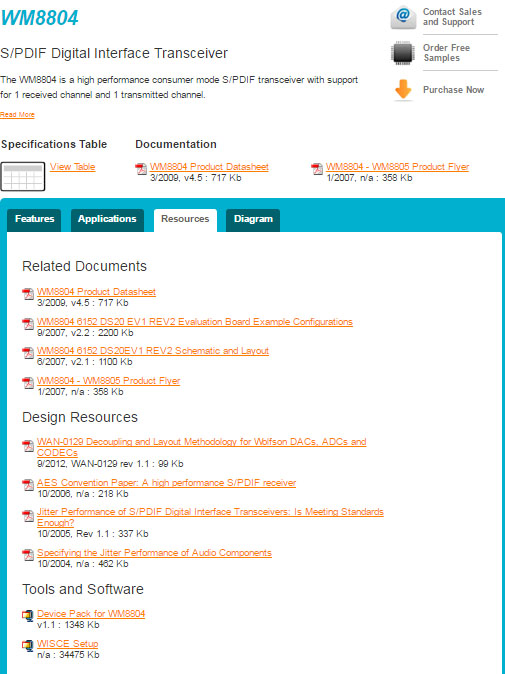Open Specifying the Jitter Performance link
This screenshot has width=505, height=674.
[154, 553]
